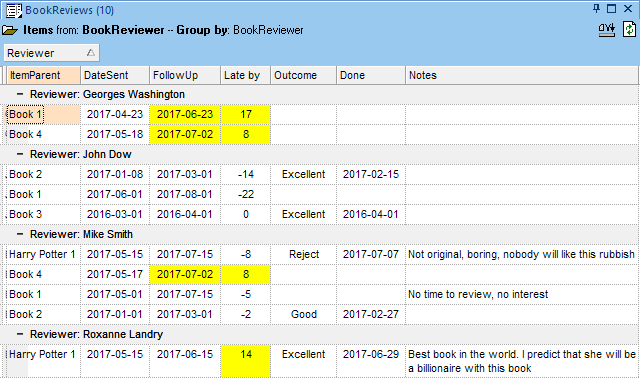Click the Reviewer group-by sort box

point(51,53)
